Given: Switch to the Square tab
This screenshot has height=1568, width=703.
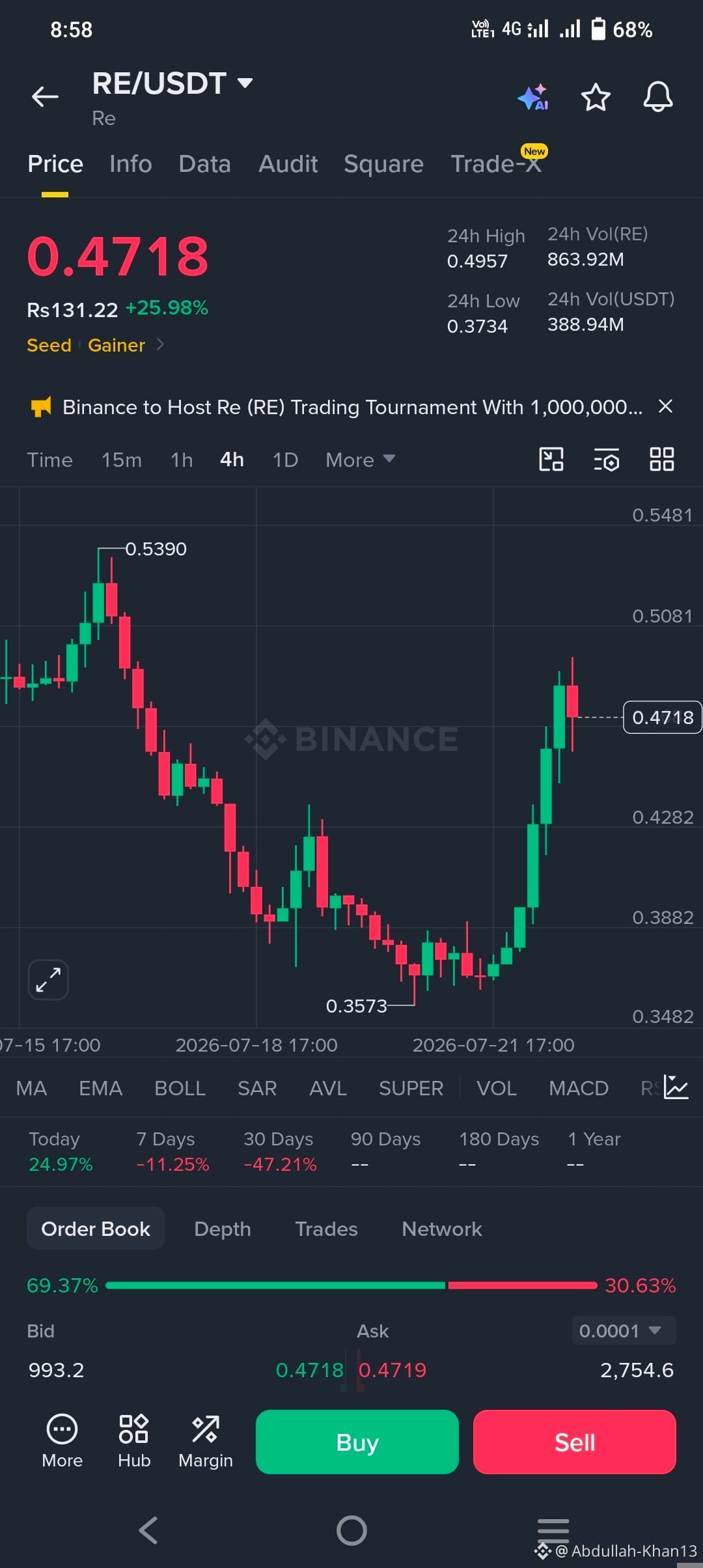Looking at the screenshot, I should [383, 164].
